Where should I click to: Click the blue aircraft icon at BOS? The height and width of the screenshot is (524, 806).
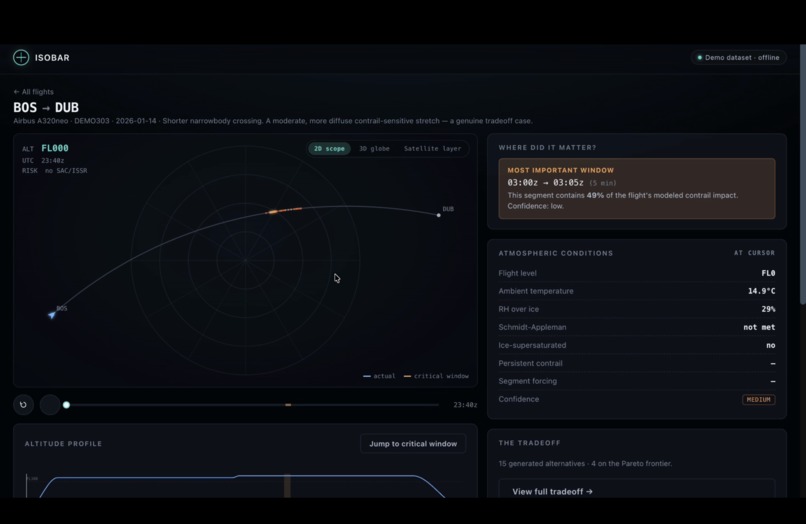[x=52, y=315]
